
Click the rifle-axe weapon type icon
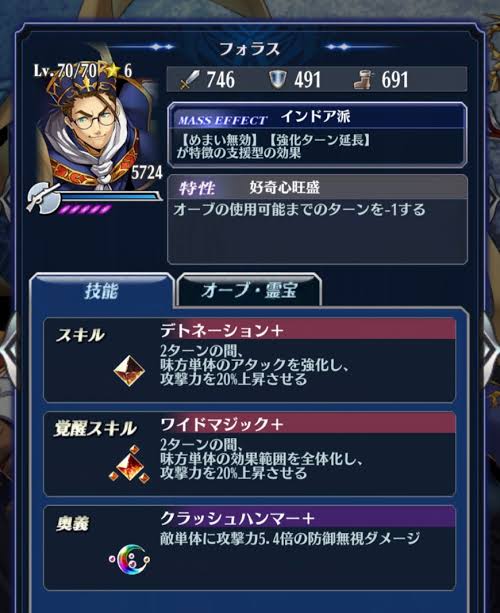click(x=43, y=198)
